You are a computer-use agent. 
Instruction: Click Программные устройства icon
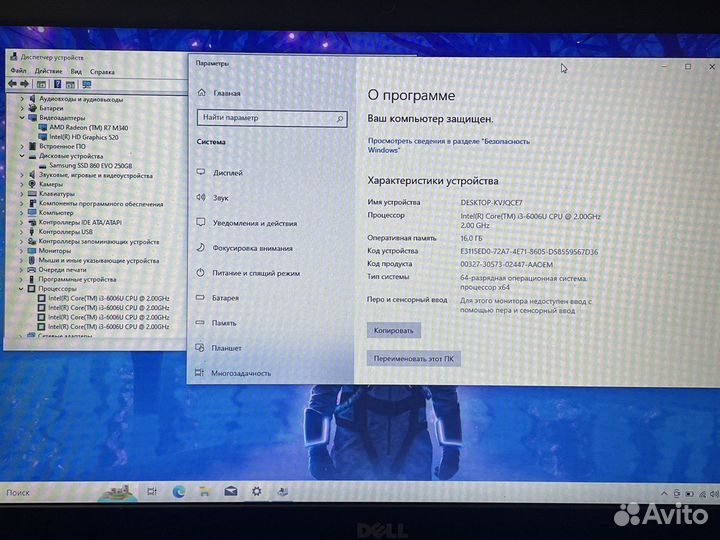tap(32, 279)
